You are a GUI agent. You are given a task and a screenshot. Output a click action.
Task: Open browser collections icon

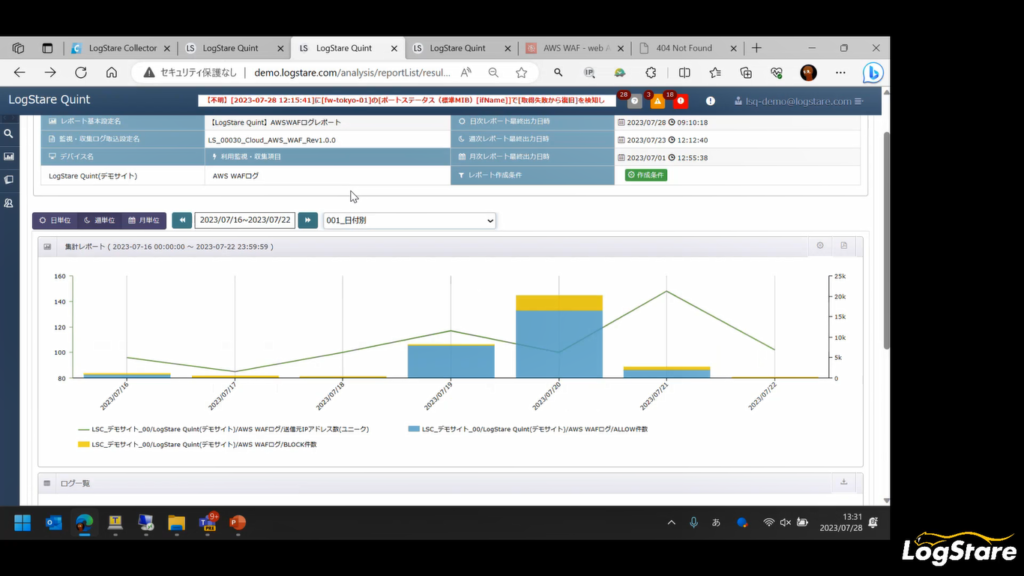746,72
